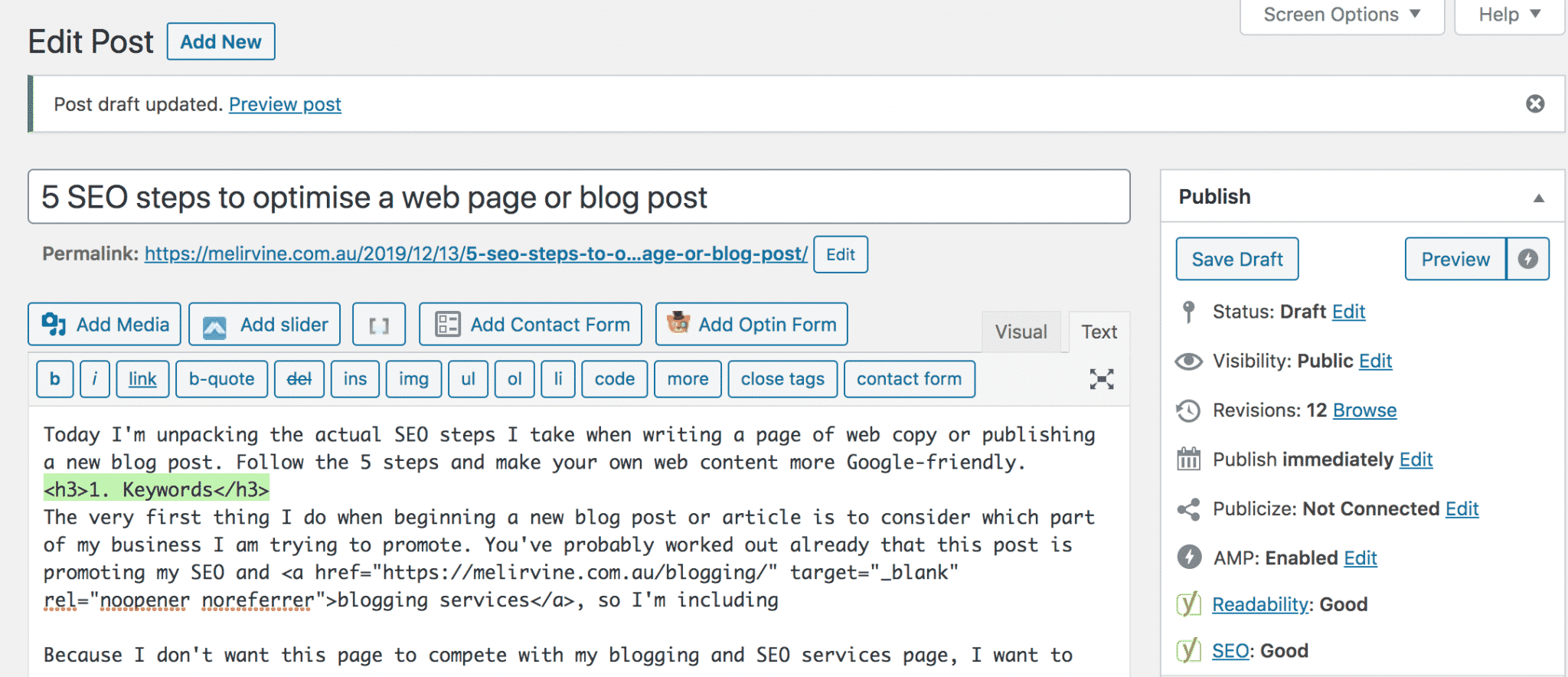Open the Help dropdown
Image resolution: width=1568 pixels, height=677 pixels.
tap(1509, 15)
